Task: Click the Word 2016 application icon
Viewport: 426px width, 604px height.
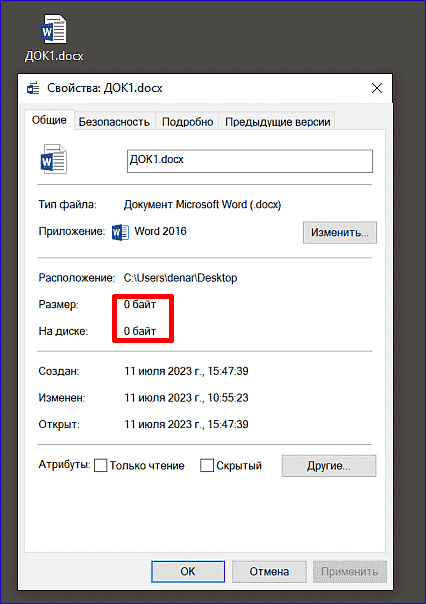Action: (x=120, y=232)
